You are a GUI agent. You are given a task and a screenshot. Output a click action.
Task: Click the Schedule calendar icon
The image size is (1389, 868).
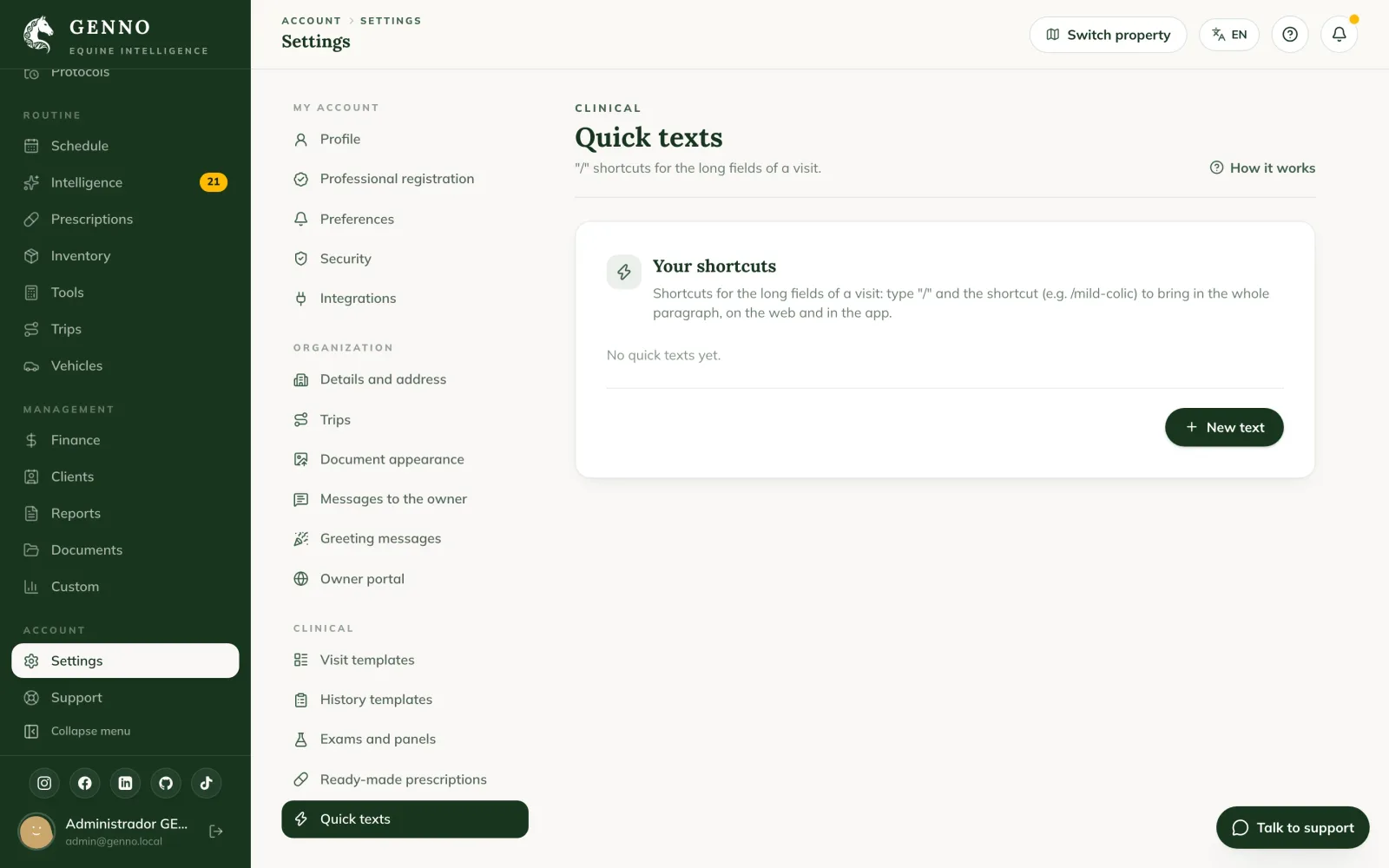tap(31, 146)
